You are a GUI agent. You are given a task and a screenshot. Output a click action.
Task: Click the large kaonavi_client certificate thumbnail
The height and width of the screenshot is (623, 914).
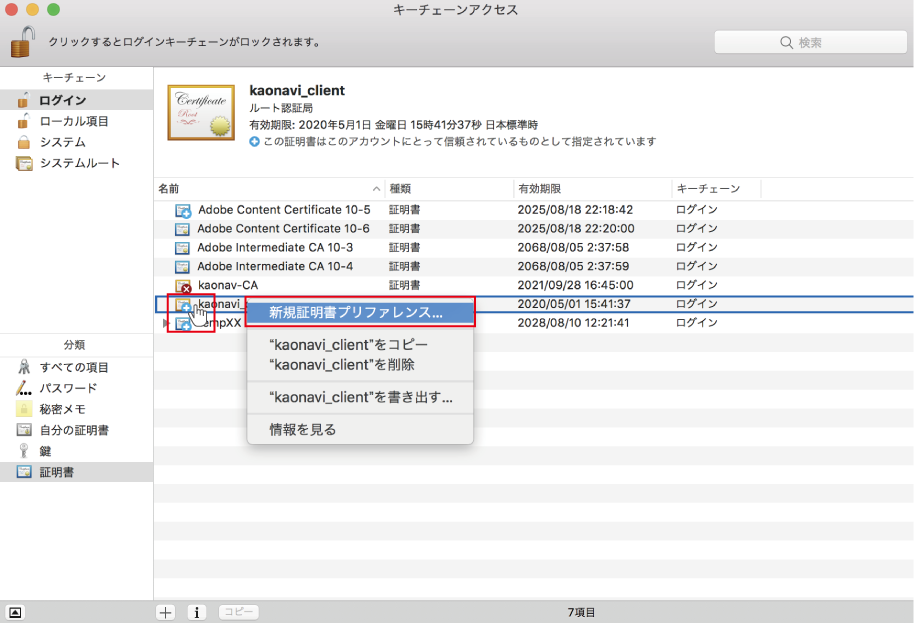(201, 112)
